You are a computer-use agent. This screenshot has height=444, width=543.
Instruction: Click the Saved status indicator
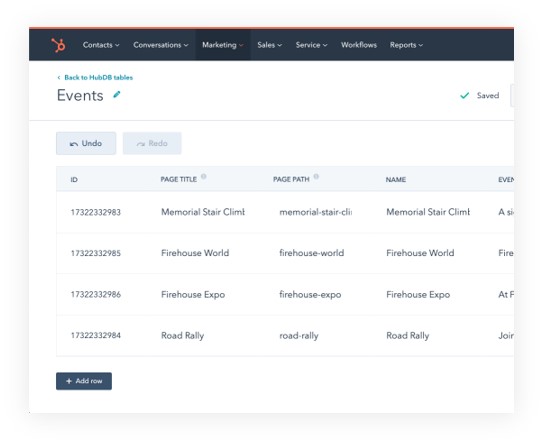(480, 96)
